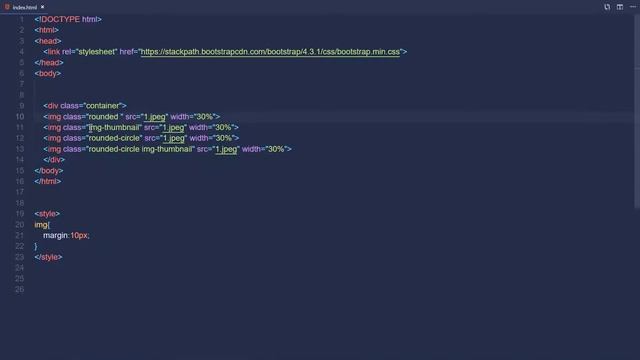Viewport: 640px width, 360px height.
Task: Click the "stylesheet" rel value
Action: pyautogui.click(x=96, y=52)
